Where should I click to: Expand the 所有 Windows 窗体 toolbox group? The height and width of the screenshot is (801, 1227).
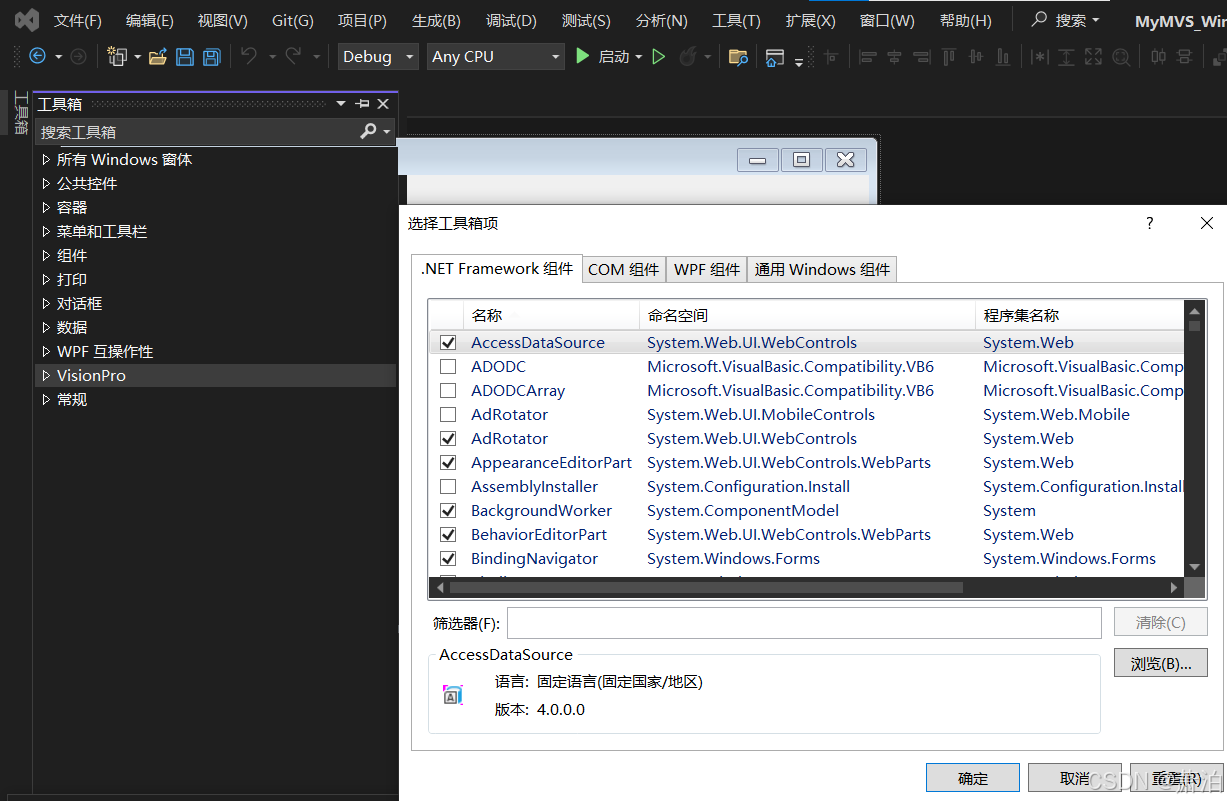tap(46, 159)
